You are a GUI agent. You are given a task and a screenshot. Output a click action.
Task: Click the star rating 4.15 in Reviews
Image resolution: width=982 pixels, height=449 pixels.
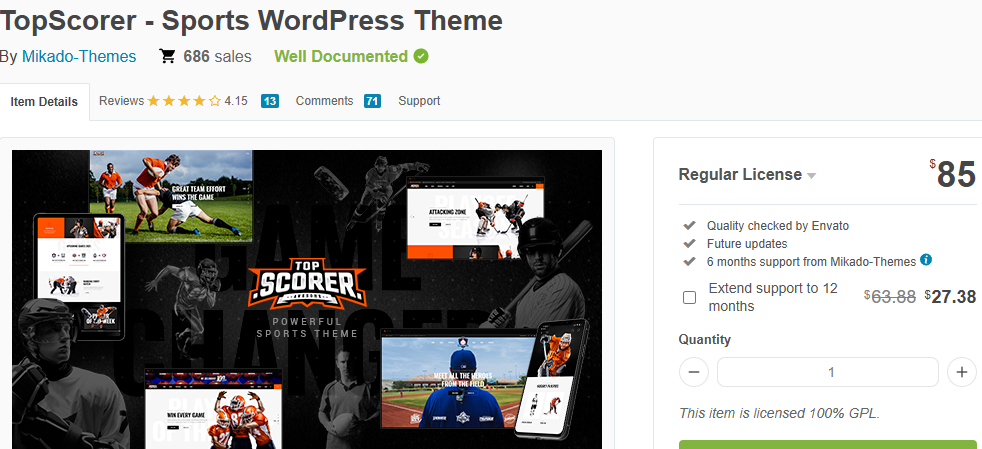tap(197, 101)
